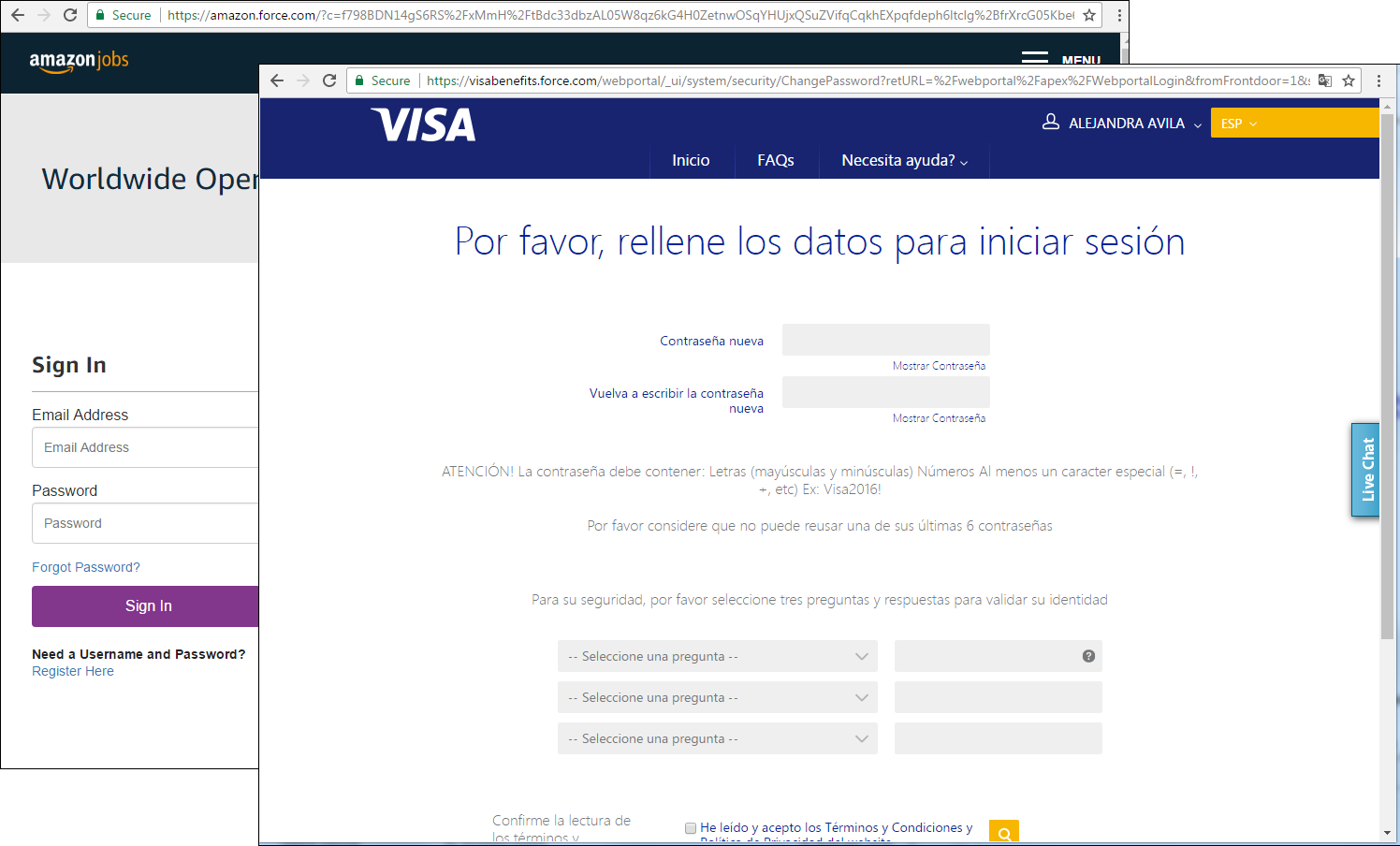This screenshot has width=1400, height=846.
Task: Click Secure padlock in Visa address bar
Action: click(359, 80)
